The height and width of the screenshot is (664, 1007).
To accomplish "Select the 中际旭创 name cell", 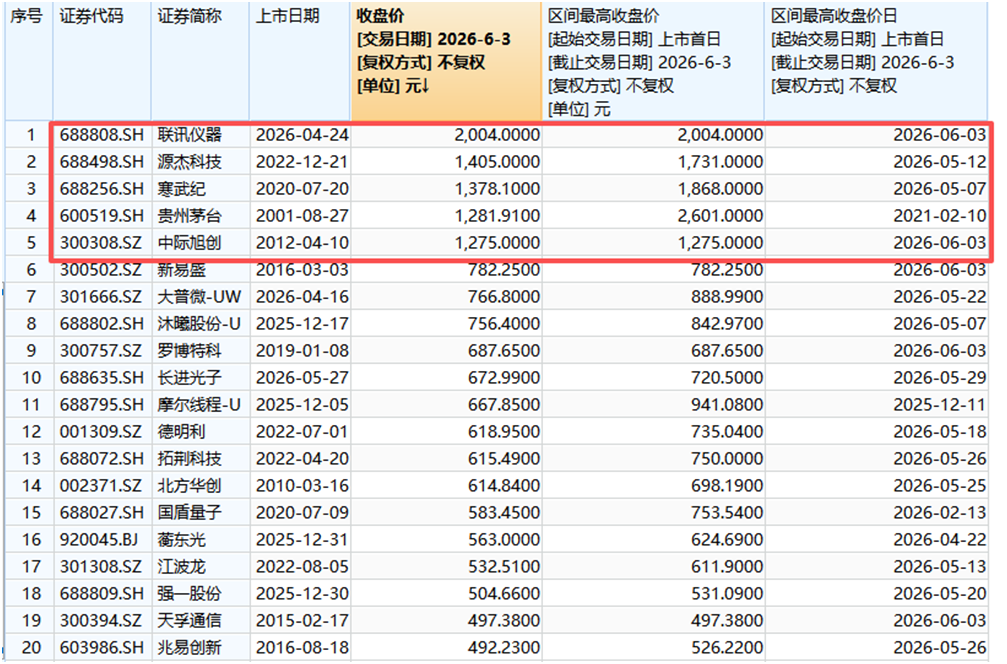I will tap(200, 243).
